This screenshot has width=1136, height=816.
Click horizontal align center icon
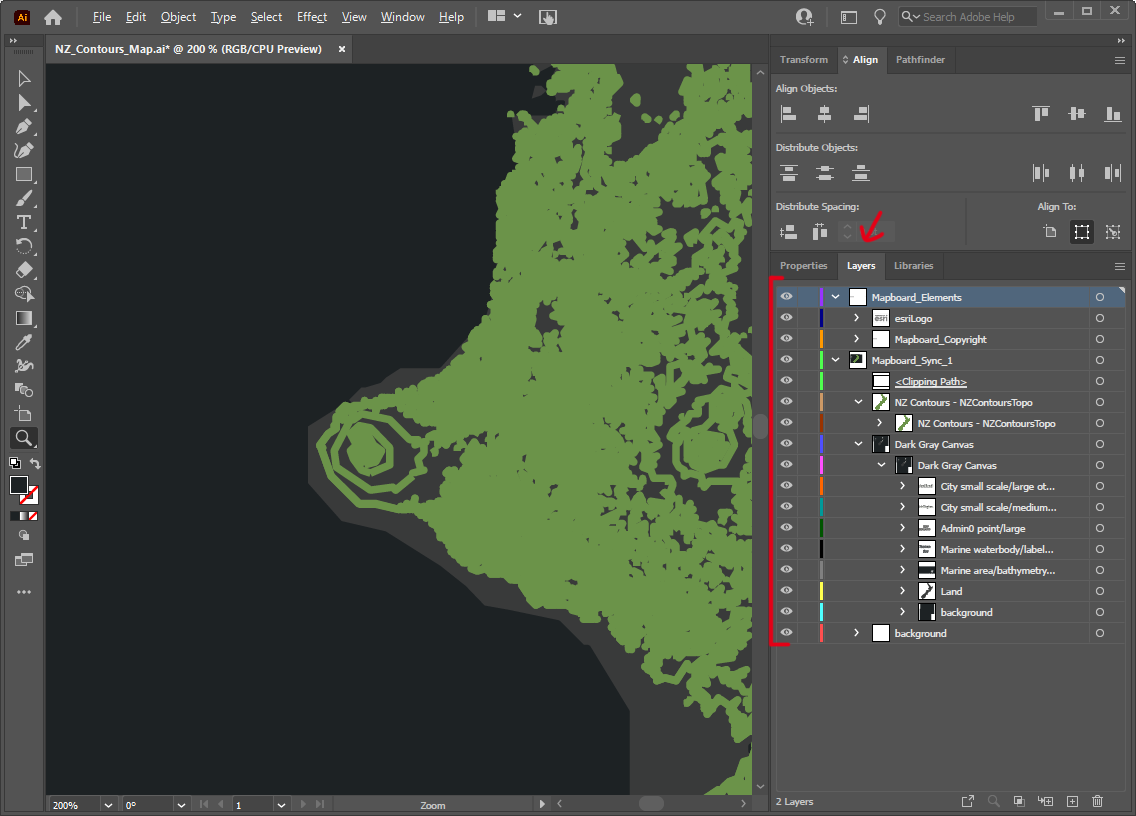(x=824, y=114)
